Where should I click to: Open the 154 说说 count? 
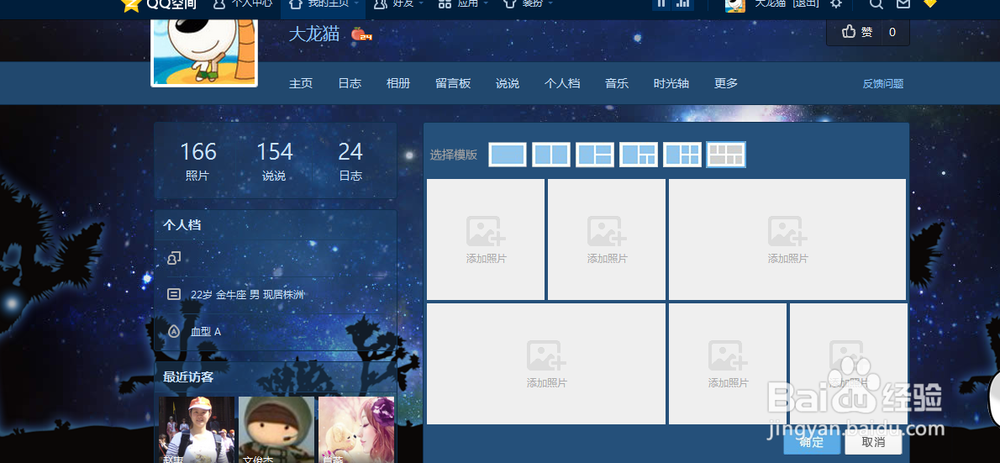click(274, 161)
